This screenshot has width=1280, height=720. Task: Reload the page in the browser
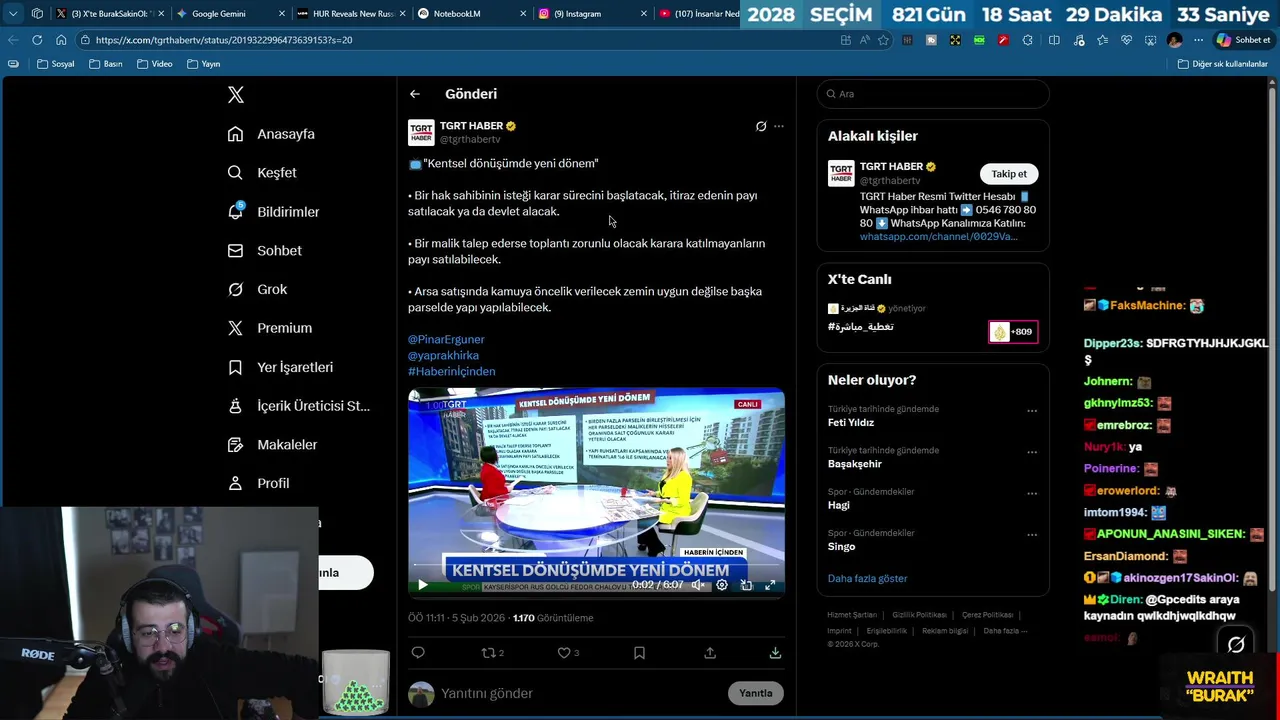37,40
